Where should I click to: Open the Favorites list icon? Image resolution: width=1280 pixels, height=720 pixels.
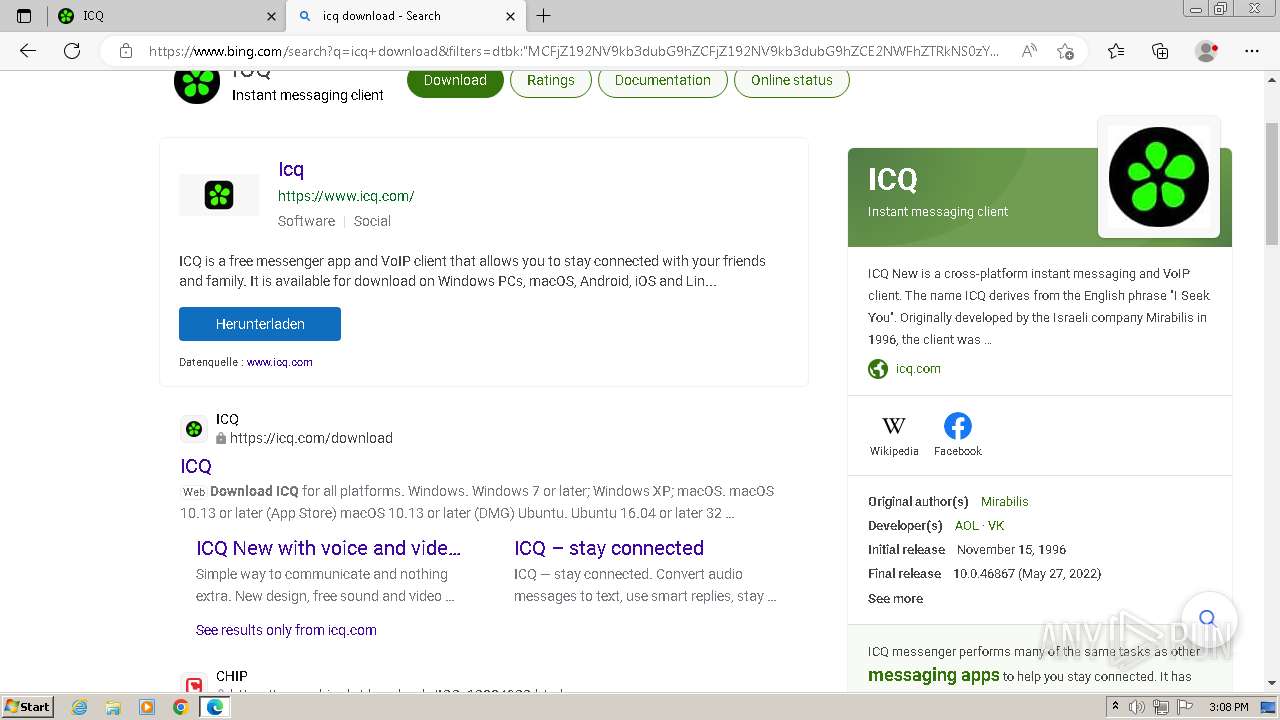(1116, 51)
